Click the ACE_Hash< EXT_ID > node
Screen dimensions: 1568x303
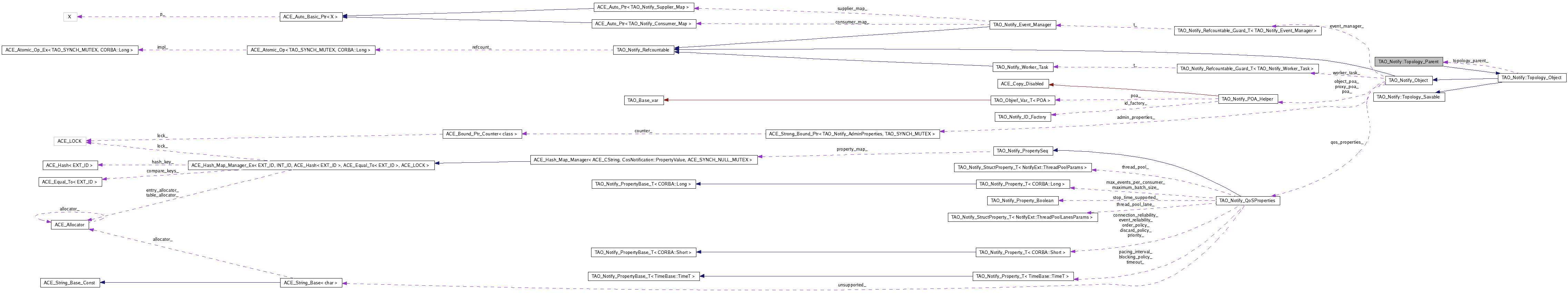coord(70,166)
